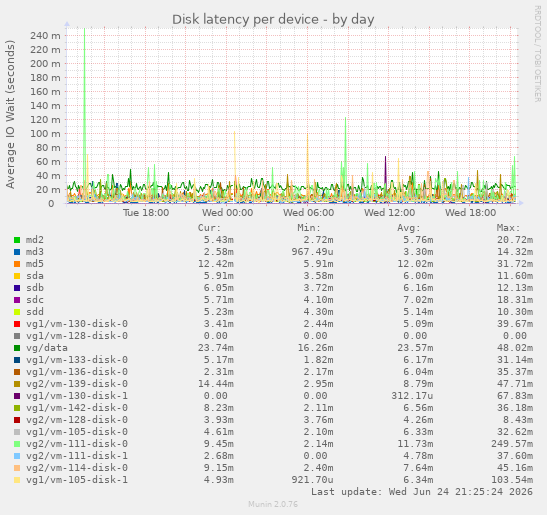Click the '240 m' y-axis label
Screen dimensions: 547x515
(45, 36)
